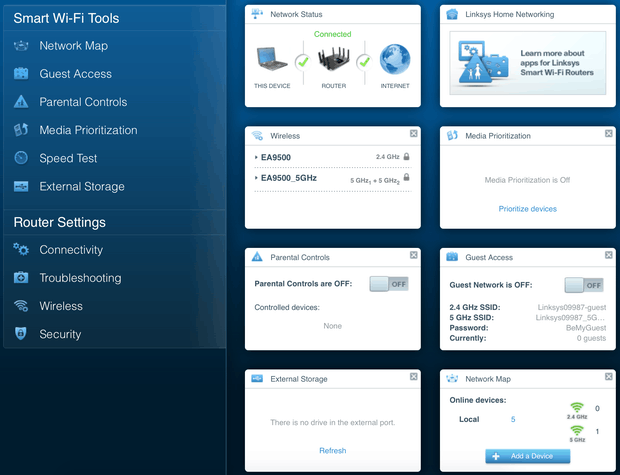The height and width of the screenshot is (475, 620).
Task: Click the Refresh link in External Storage
Action: click(333, 450)
